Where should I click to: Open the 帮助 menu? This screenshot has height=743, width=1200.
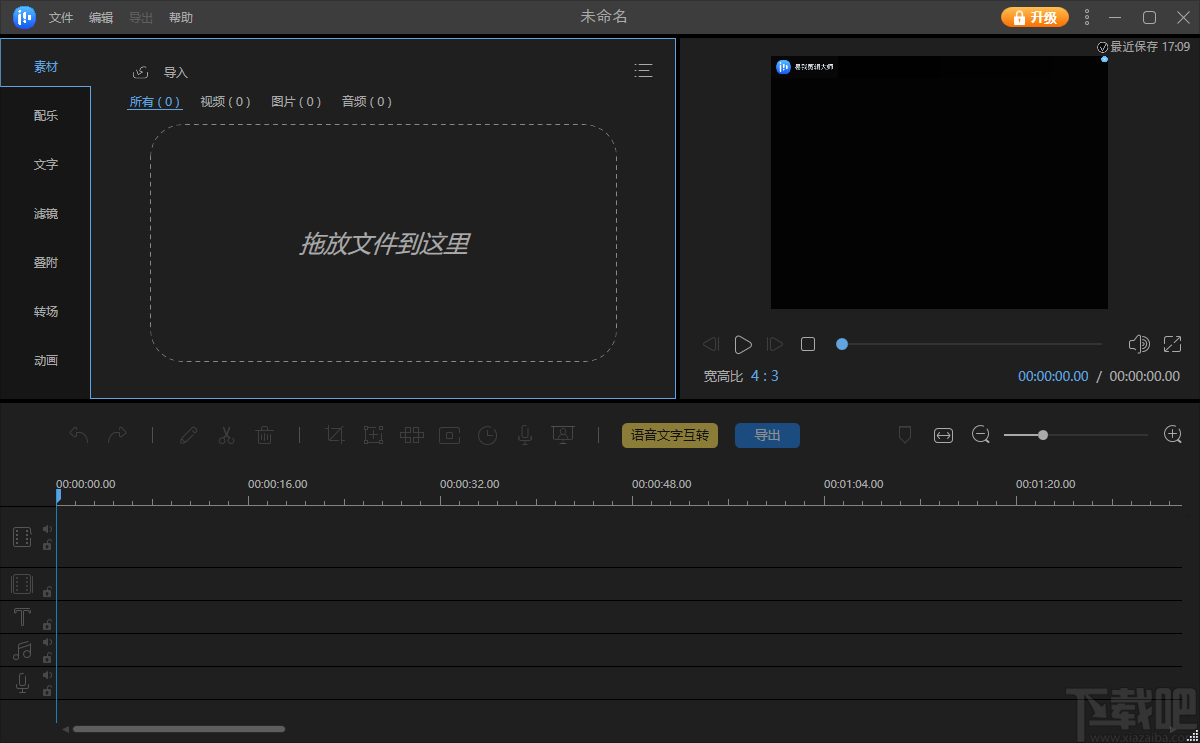tap(181, 18)
